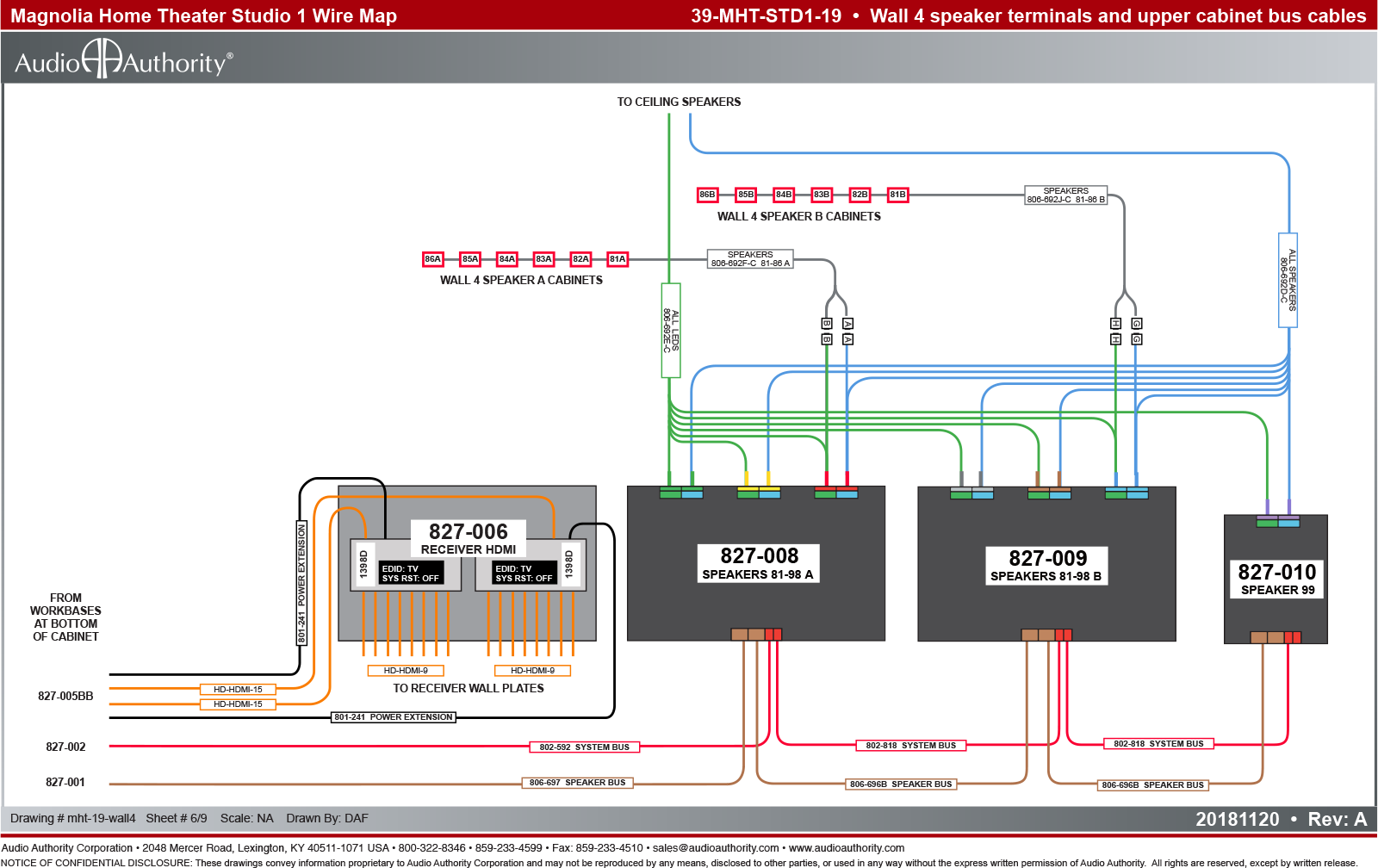
Task: Click the ALL LEDS 806-692E-C vertical tag
Action: [671, 331]
